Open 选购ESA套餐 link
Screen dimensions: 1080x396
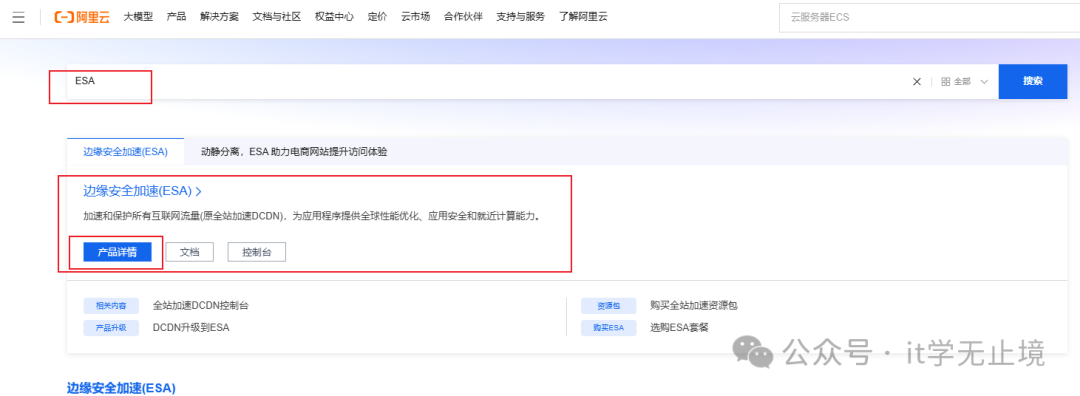point(679,327)
